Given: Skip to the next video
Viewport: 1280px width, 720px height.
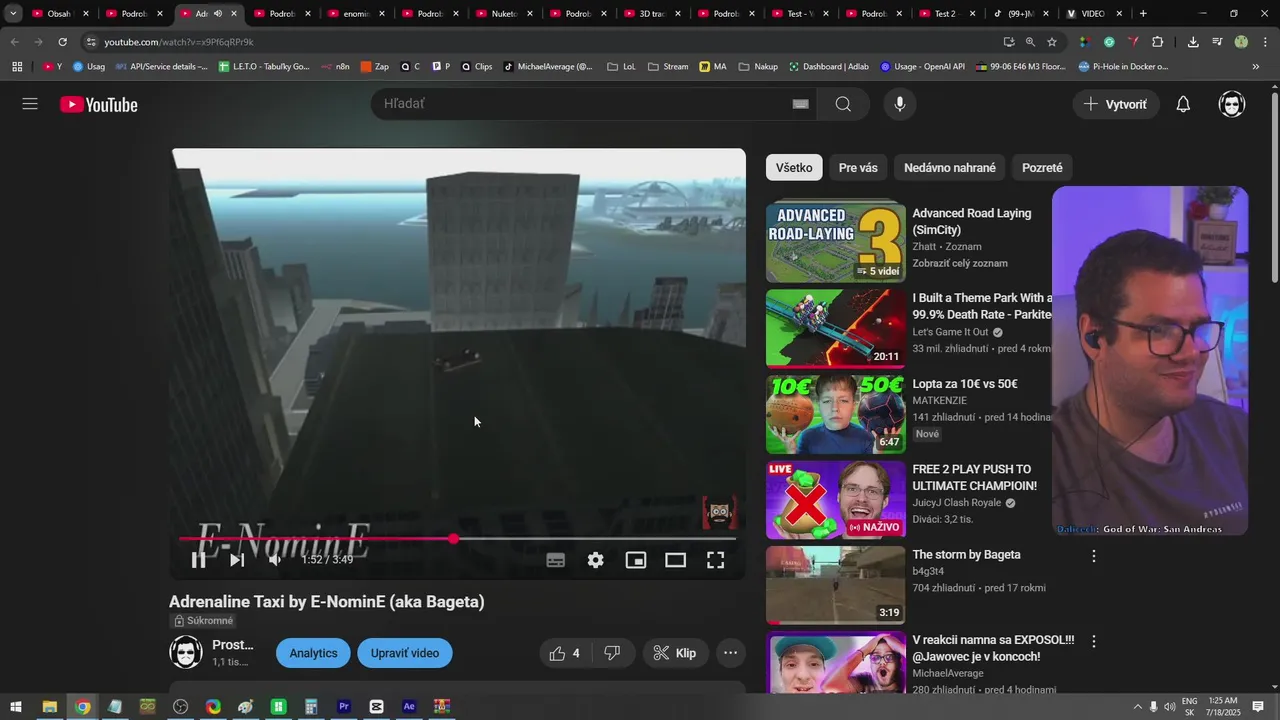Looking at the screenshot, I should coord(237,560).
